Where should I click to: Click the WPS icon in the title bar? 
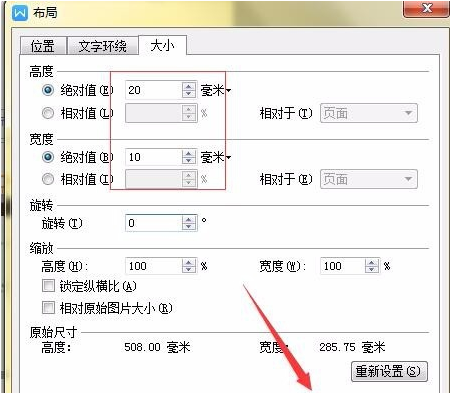20,13
